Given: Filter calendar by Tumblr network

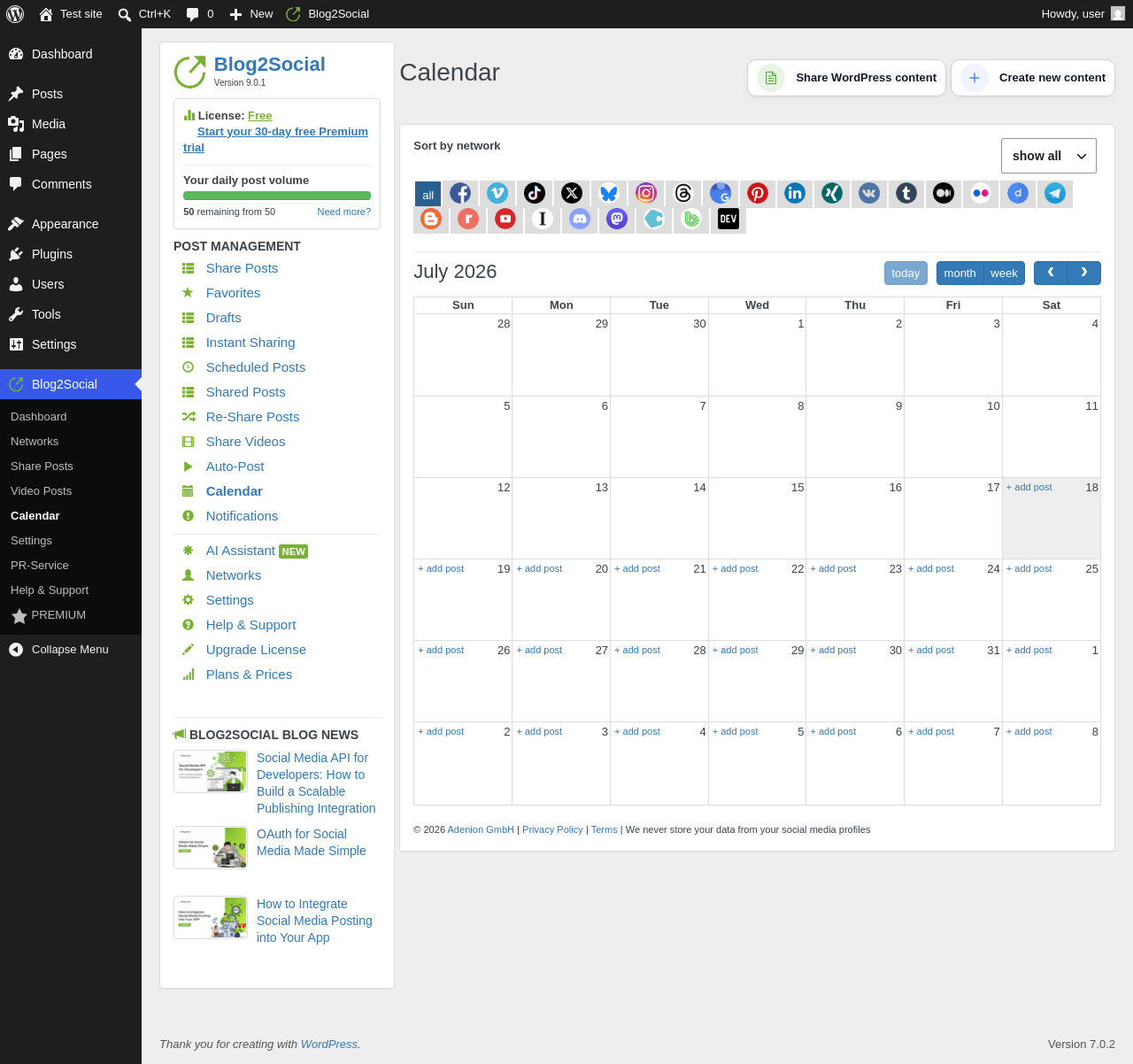Looking at the screenshot, I should click(906, 194).
